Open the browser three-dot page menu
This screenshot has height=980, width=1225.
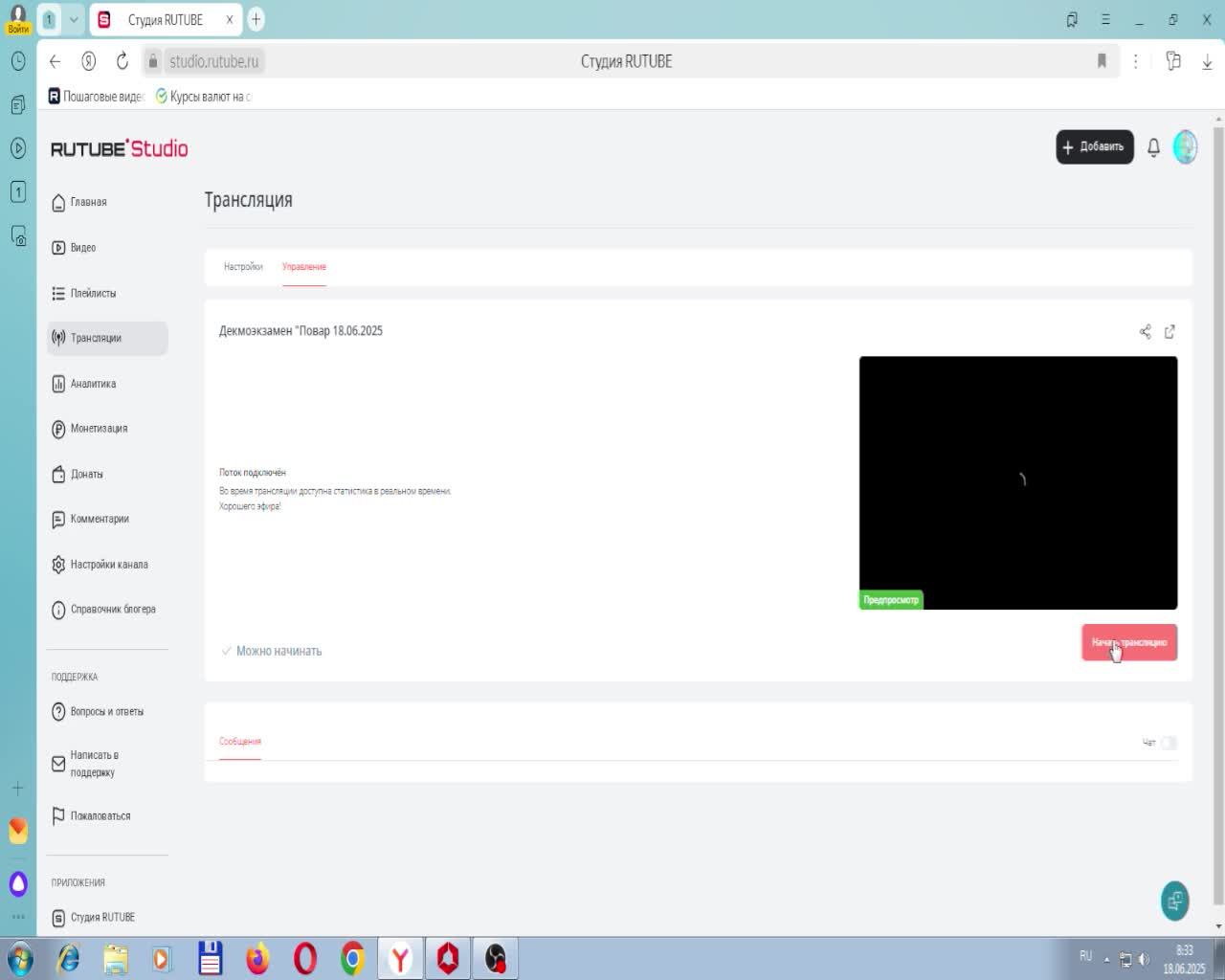point(1136,61)
